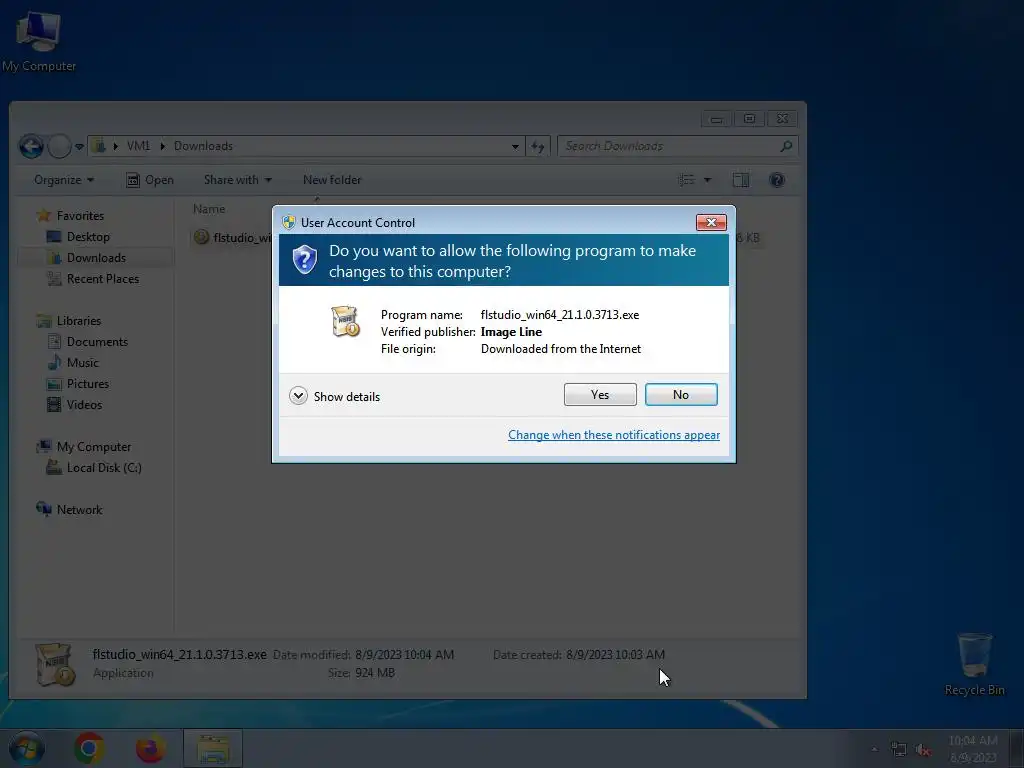This screenshot has height=768, width=1024.
Task: Click My Computer desktop icon
Action: coord(39,40)
